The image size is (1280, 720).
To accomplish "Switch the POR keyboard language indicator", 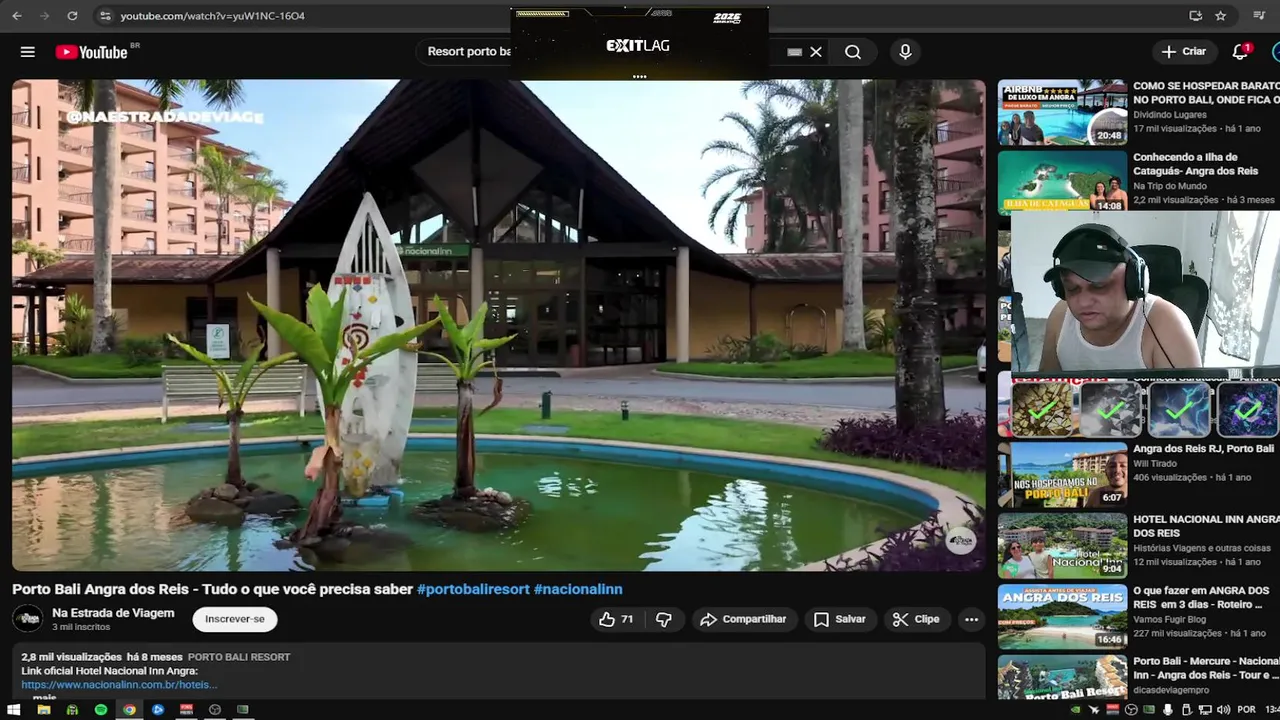I will coord(1246,710).
